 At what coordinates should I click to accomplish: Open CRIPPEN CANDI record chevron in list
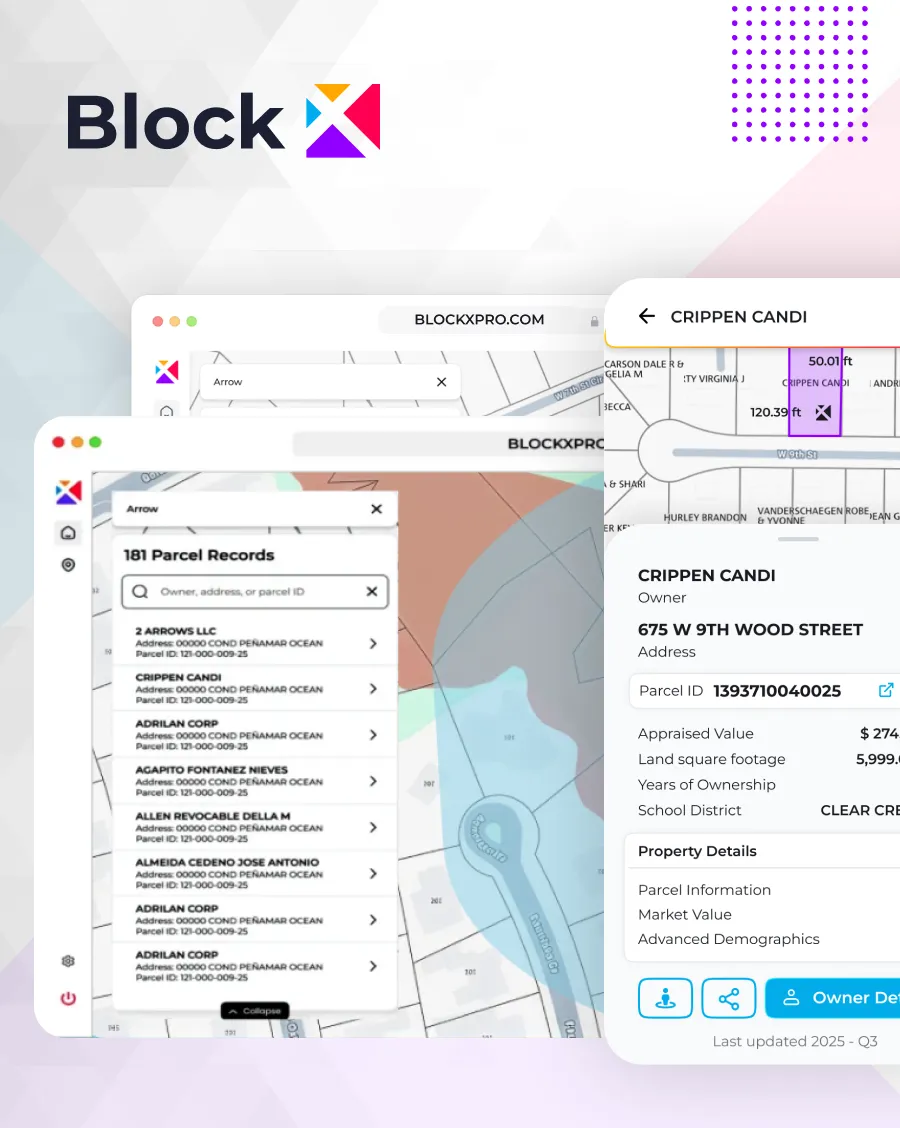click(373, 688)
